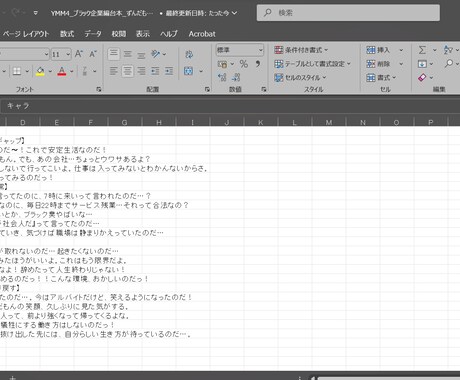Viewport: 460px width, 380px height.
Task: Select column header J
Action: tap(227, 122)
